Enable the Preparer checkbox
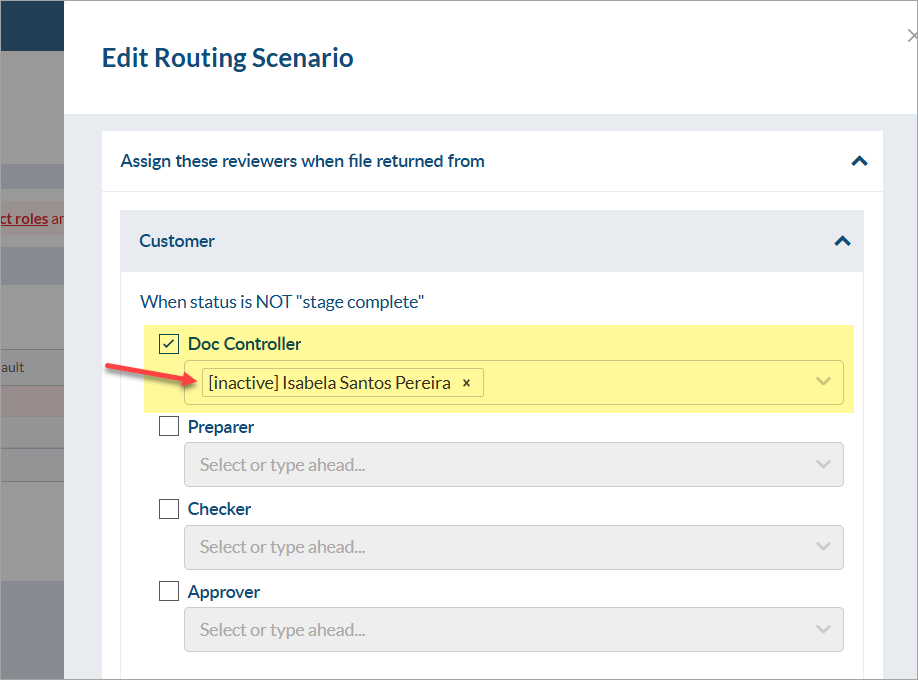The width and height of the screenshot is (918, 680). pyautogui.click(x=169, y=427)
